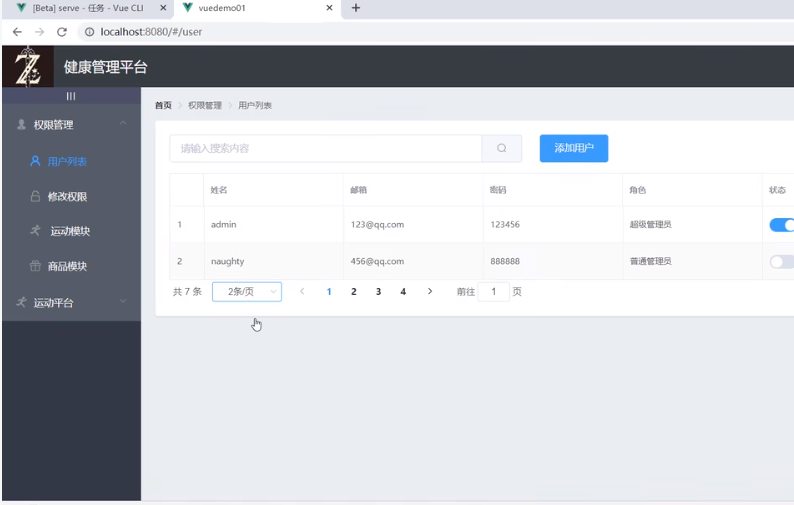Image resolution: width=794 pixels, height=505 pixels.
Task: Open 运动模块 in the sidebar
Action: point(71,231)
